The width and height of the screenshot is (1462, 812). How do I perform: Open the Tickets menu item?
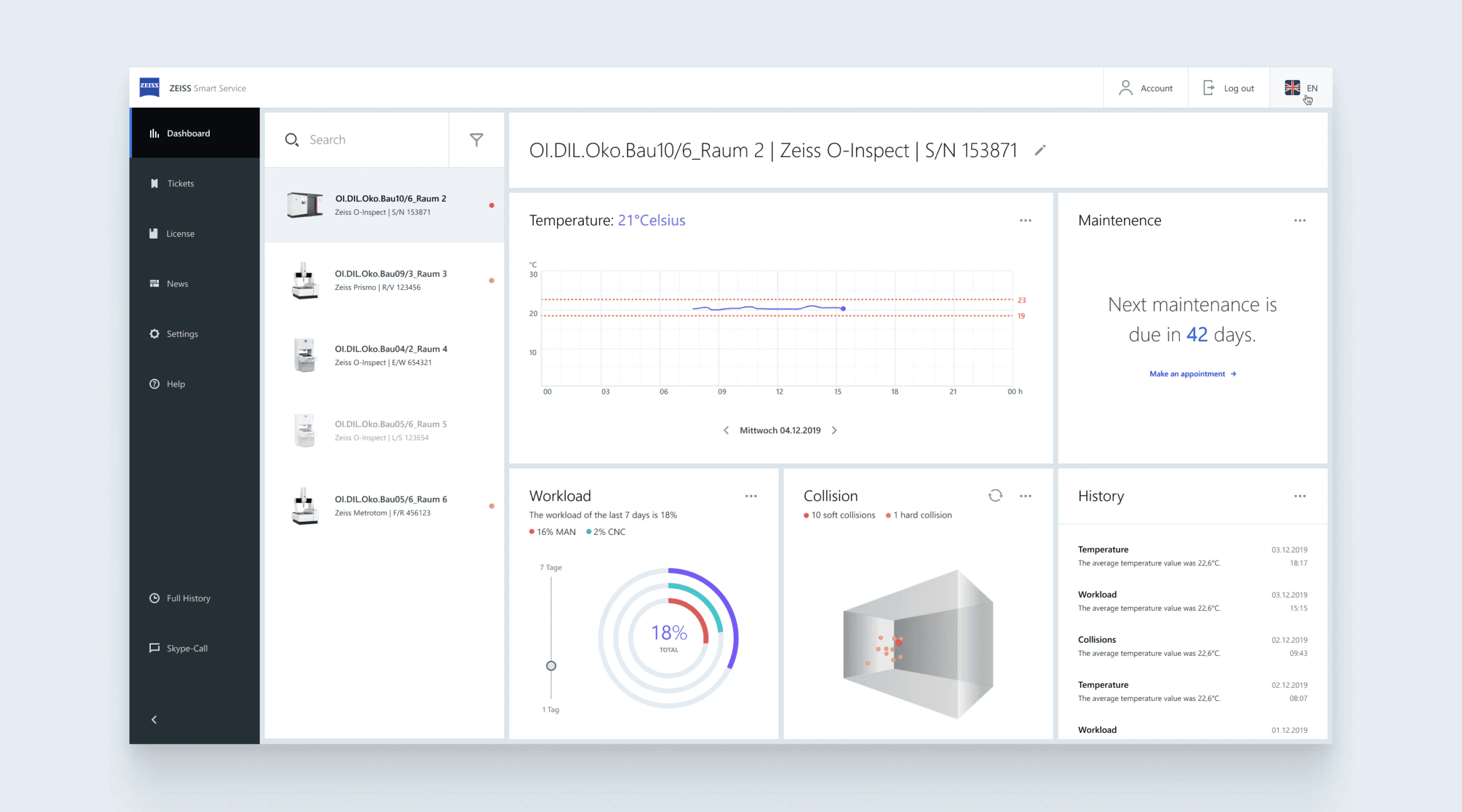(180, 183)
